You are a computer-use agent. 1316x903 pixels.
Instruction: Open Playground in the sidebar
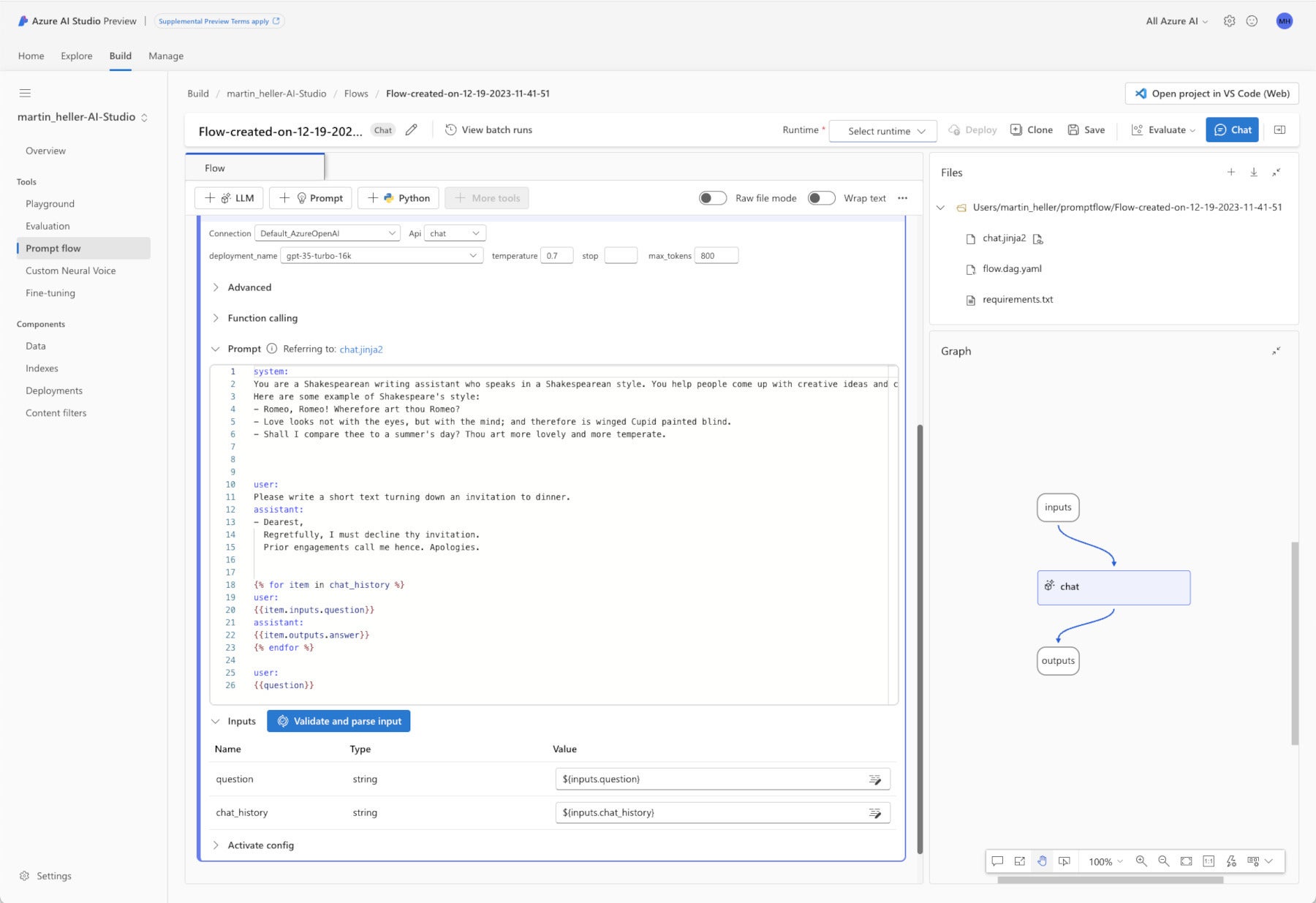click(x=50, y=204)
